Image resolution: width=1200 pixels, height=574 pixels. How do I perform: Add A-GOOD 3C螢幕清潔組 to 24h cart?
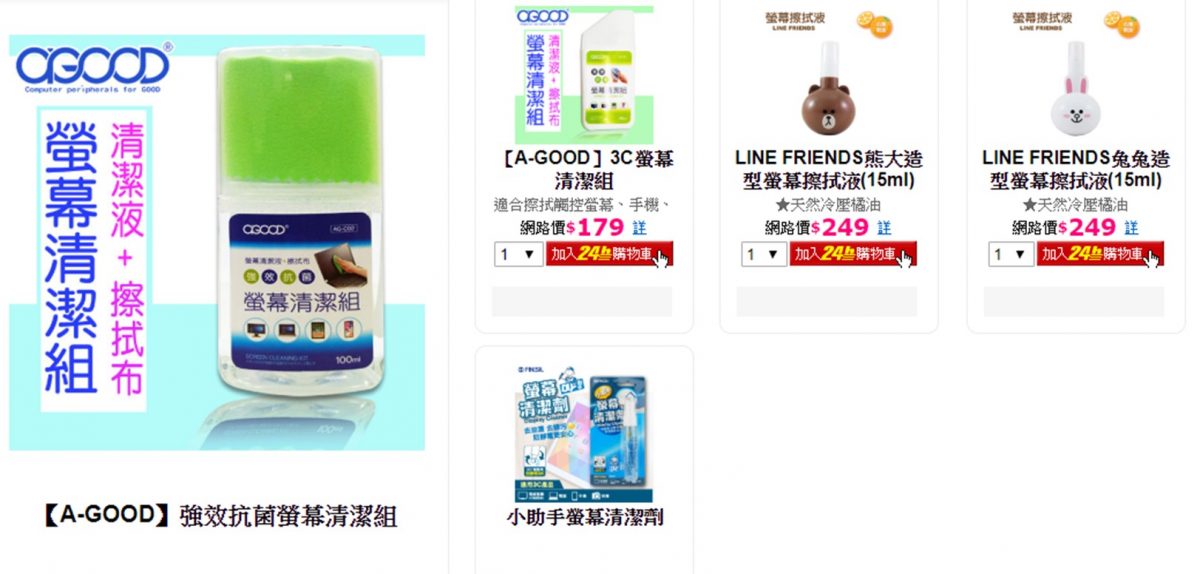click(x=609, y=254)
